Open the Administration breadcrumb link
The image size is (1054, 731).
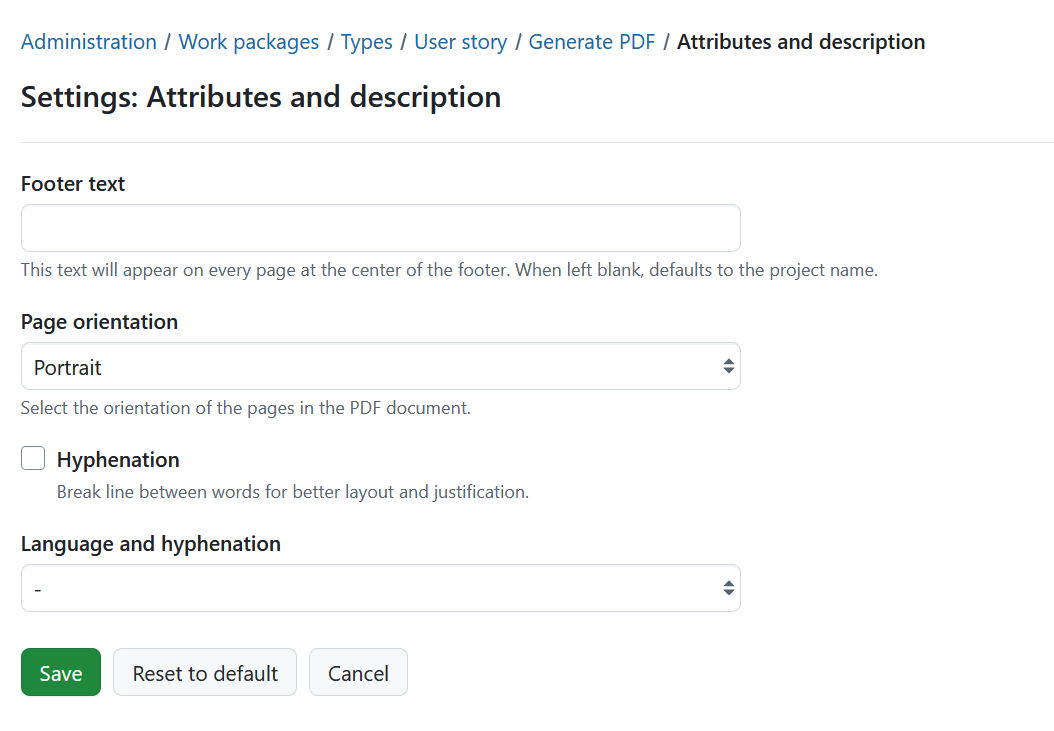click(89, 42)
